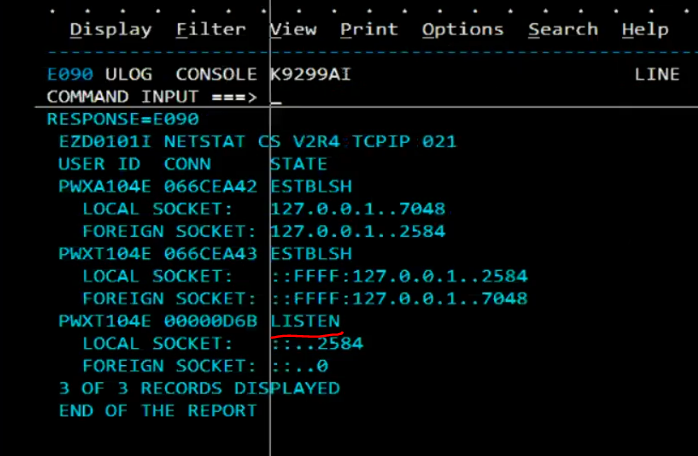698x456 pixels.
Task: Click the ULOG label in title line
Action: pos(129,74)
